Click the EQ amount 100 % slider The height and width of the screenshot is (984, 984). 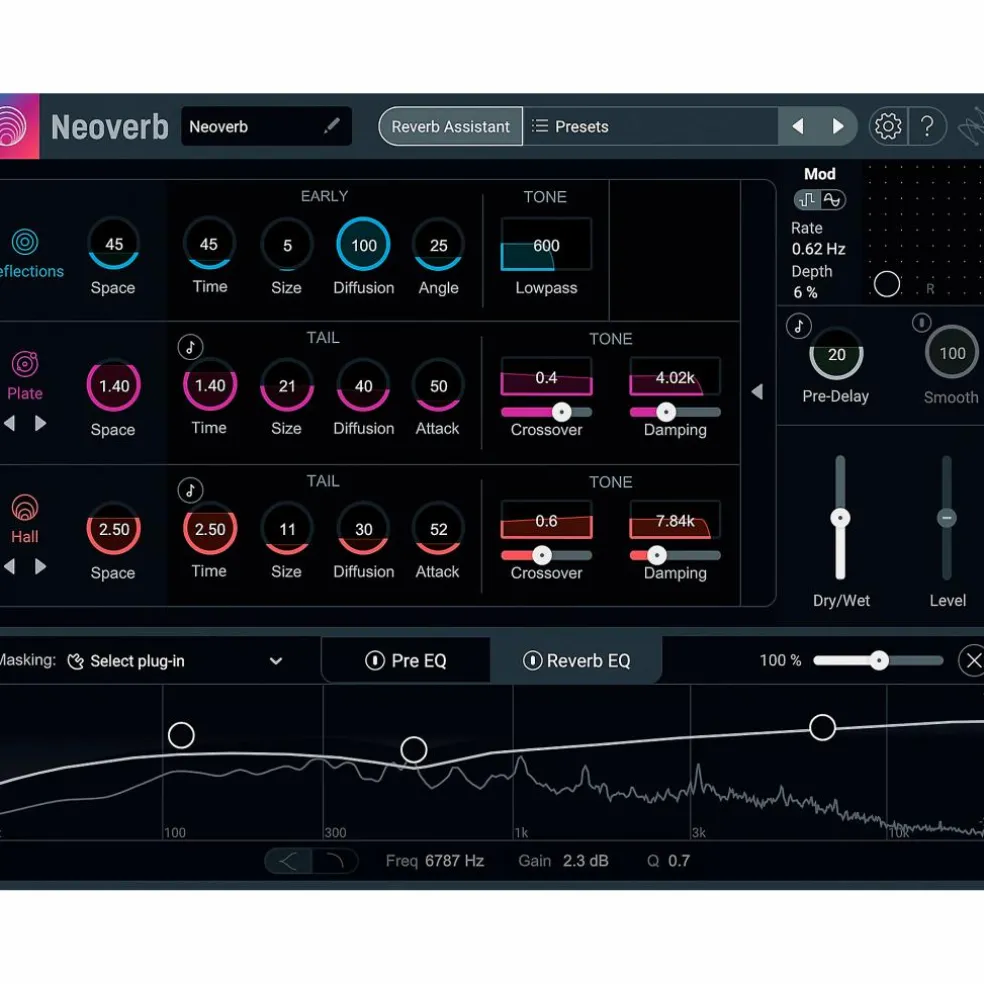pos(879,660)
